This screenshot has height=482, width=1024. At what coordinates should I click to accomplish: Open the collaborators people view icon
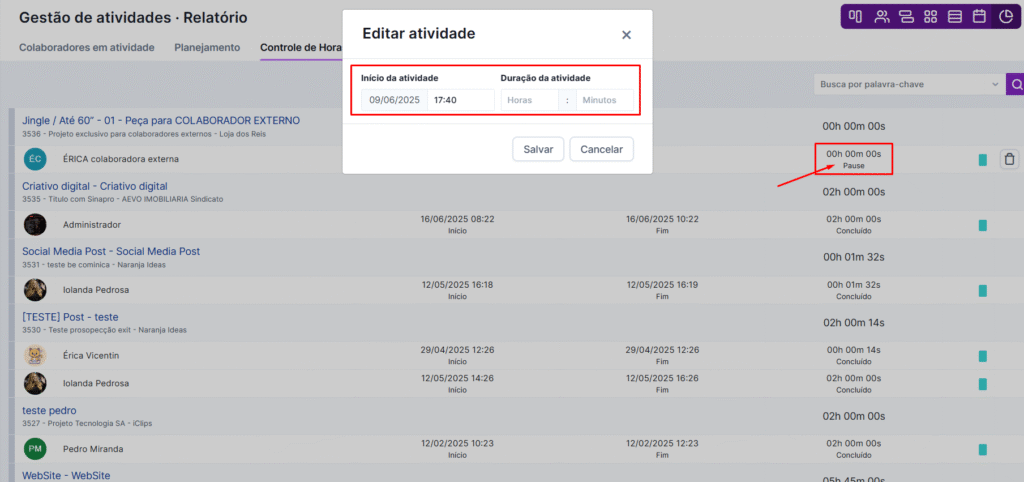882,16
